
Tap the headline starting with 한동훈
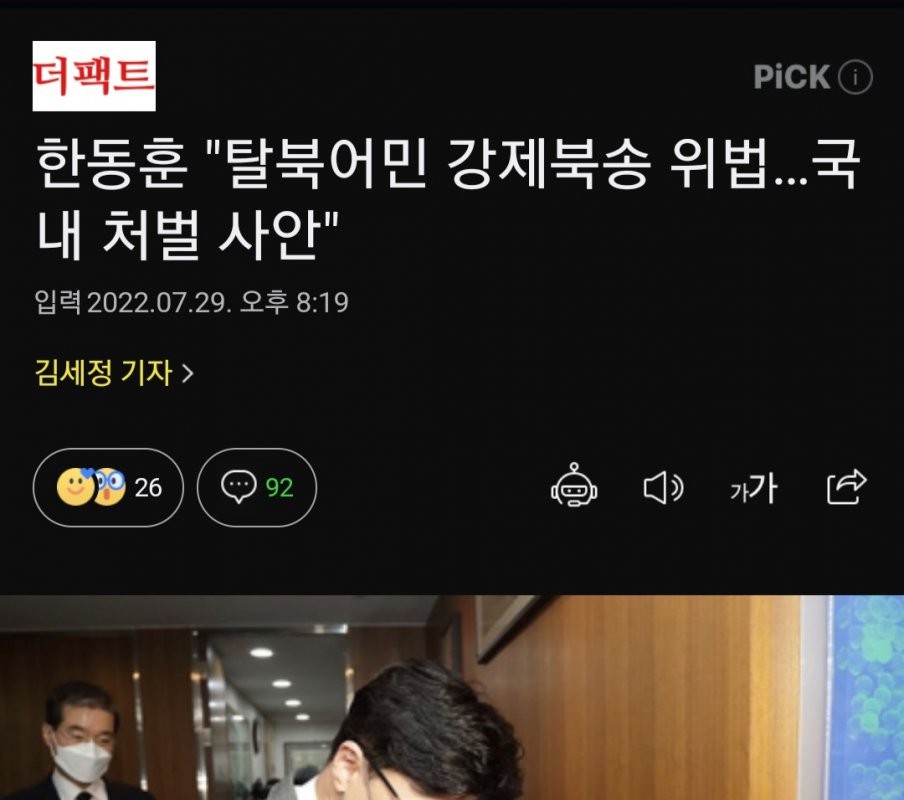coord(448,199)
